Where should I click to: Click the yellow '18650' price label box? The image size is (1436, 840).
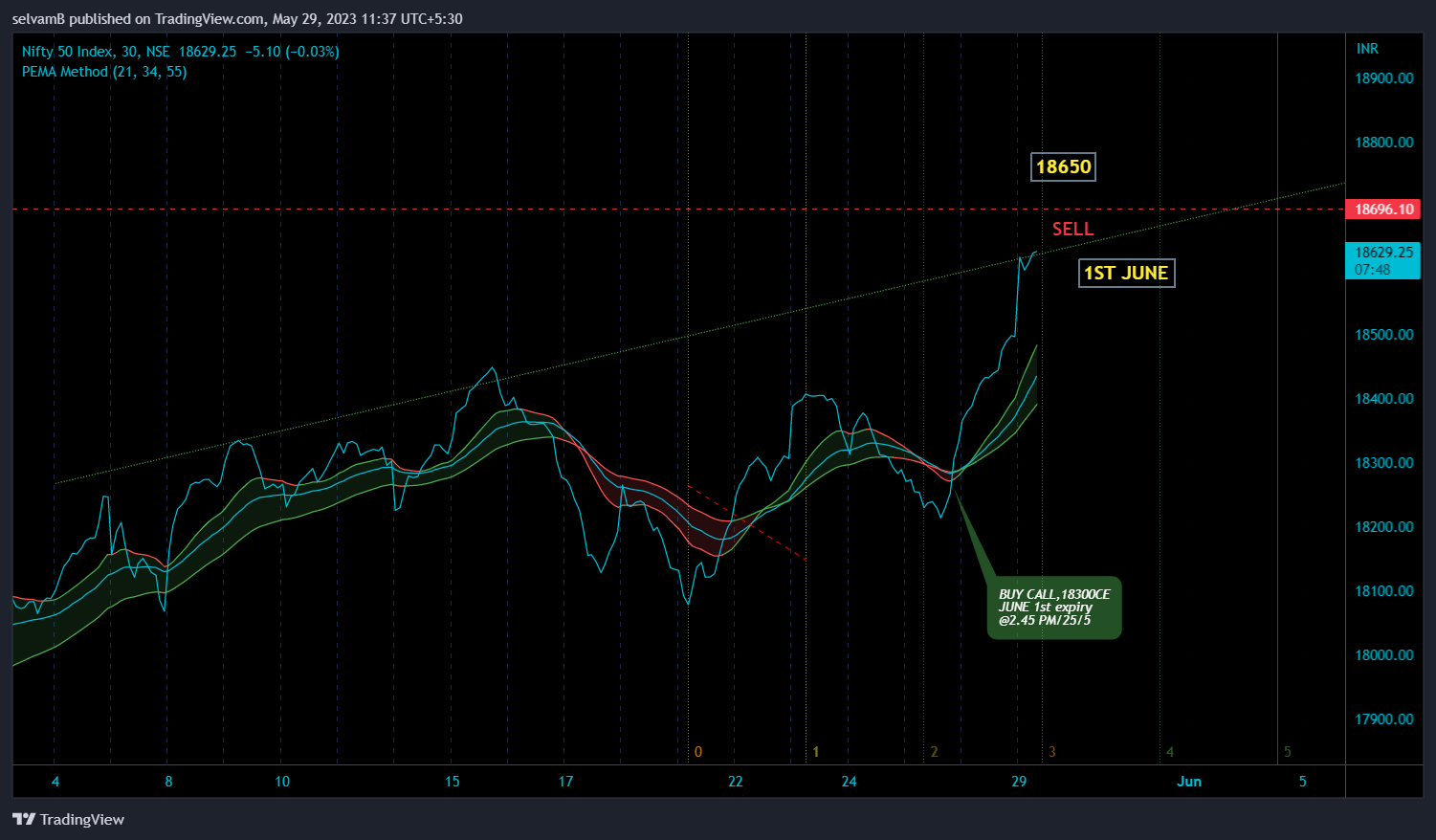1063,166
